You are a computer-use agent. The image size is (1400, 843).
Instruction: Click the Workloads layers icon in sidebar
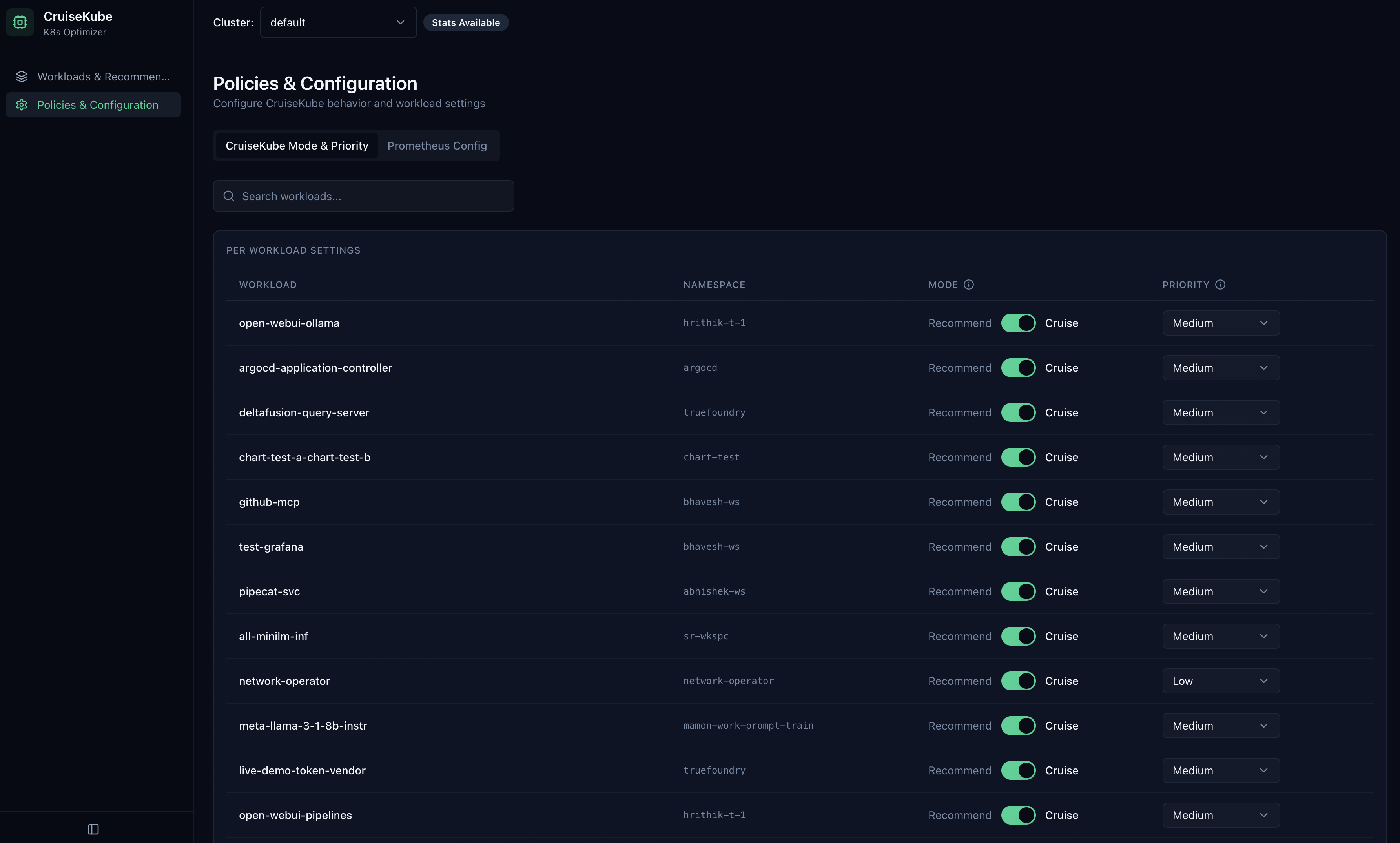click(22, 77)
